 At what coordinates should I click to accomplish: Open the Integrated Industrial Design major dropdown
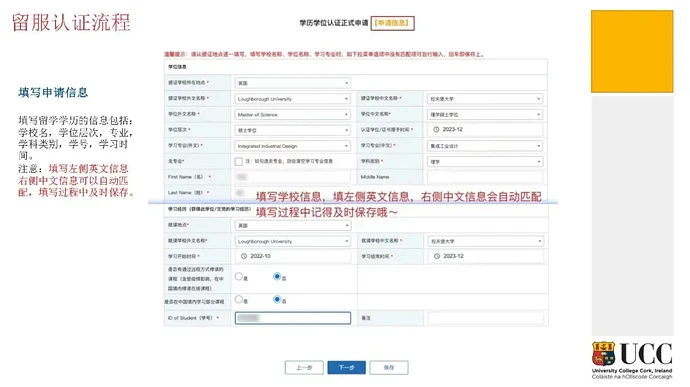pos(293,146)
